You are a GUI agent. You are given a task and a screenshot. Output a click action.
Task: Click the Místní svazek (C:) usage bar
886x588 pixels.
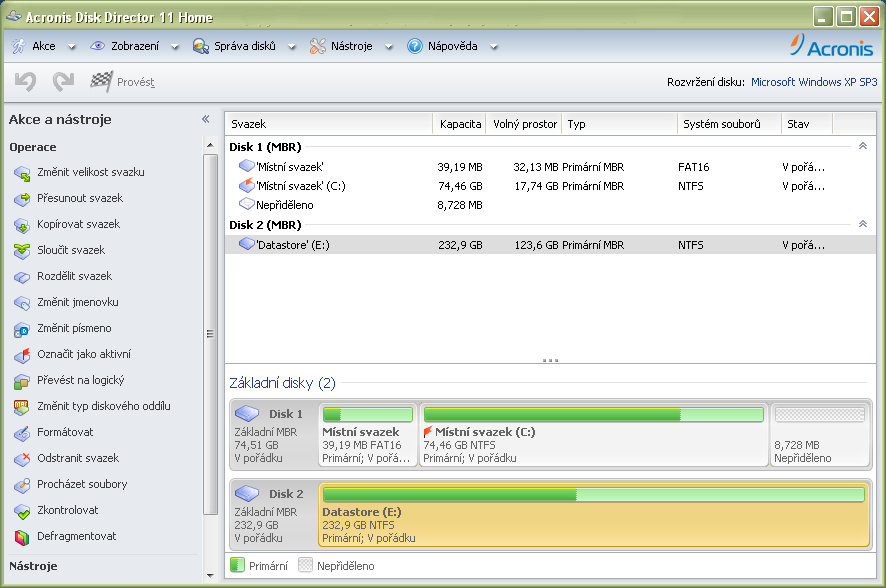(x=593, y=415)
